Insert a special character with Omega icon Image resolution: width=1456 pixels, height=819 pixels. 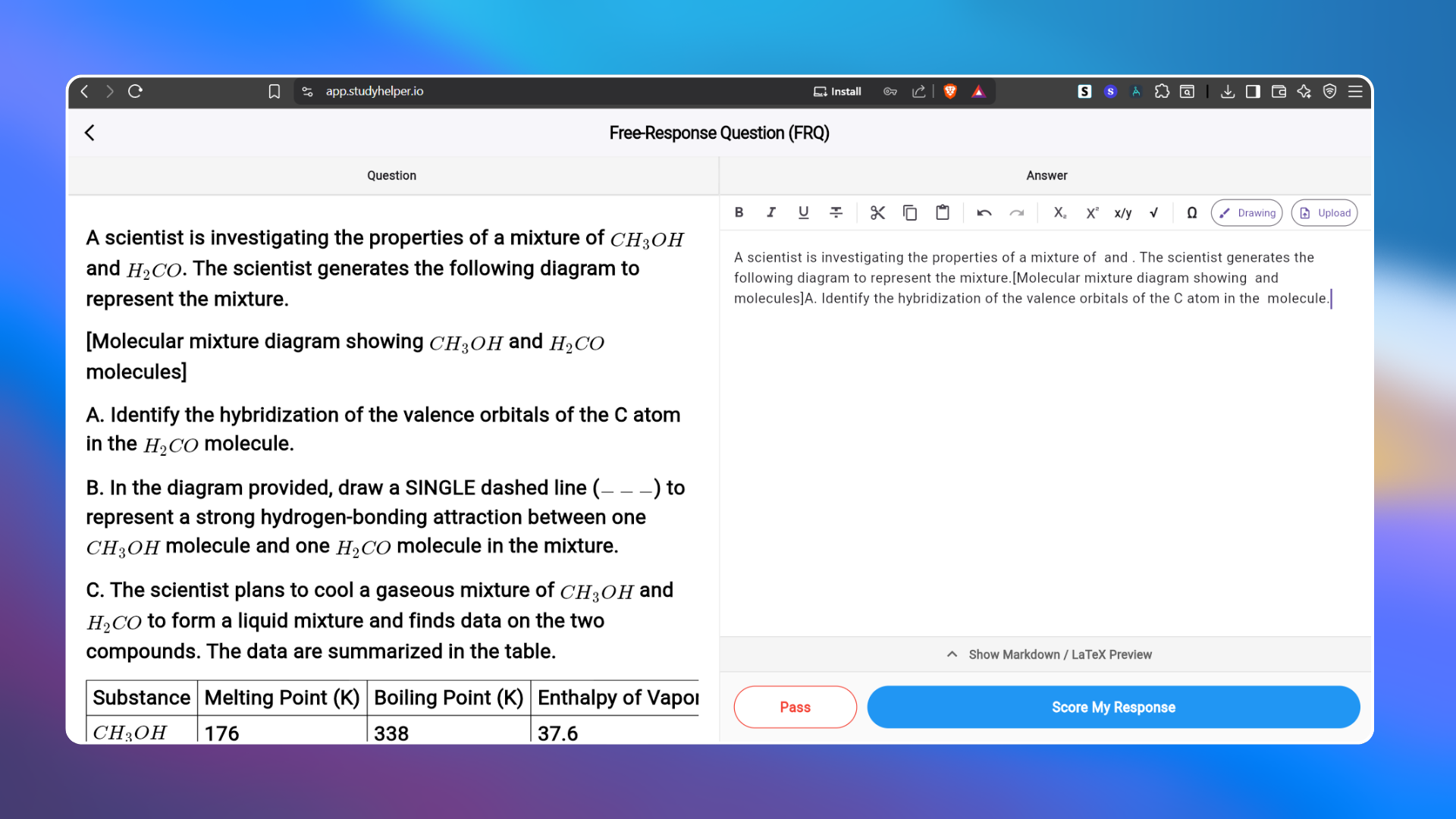[x=1191, y=213]
